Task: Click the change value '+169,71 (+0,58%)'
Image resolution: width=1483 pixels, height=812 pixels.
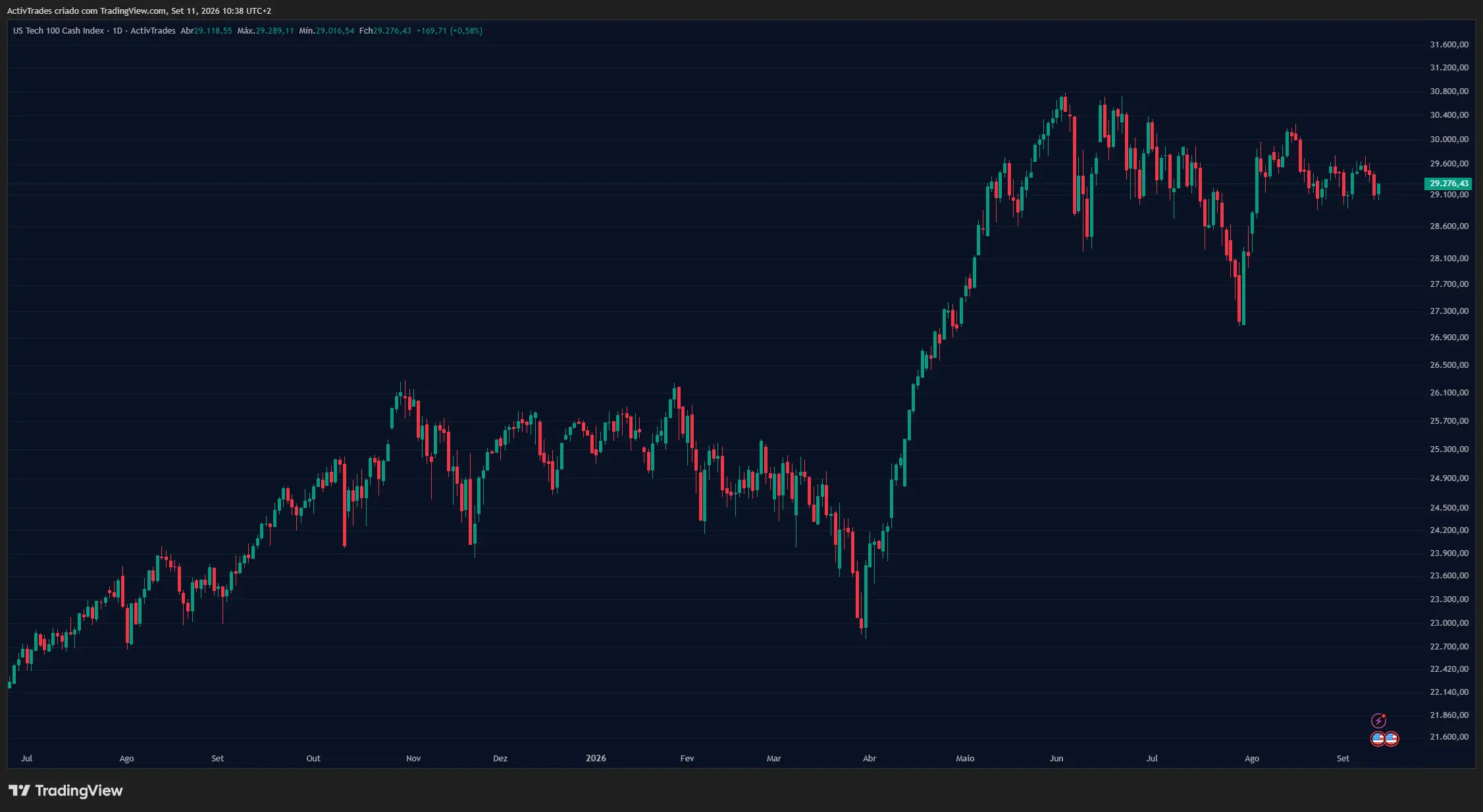Action: point(449,31)
